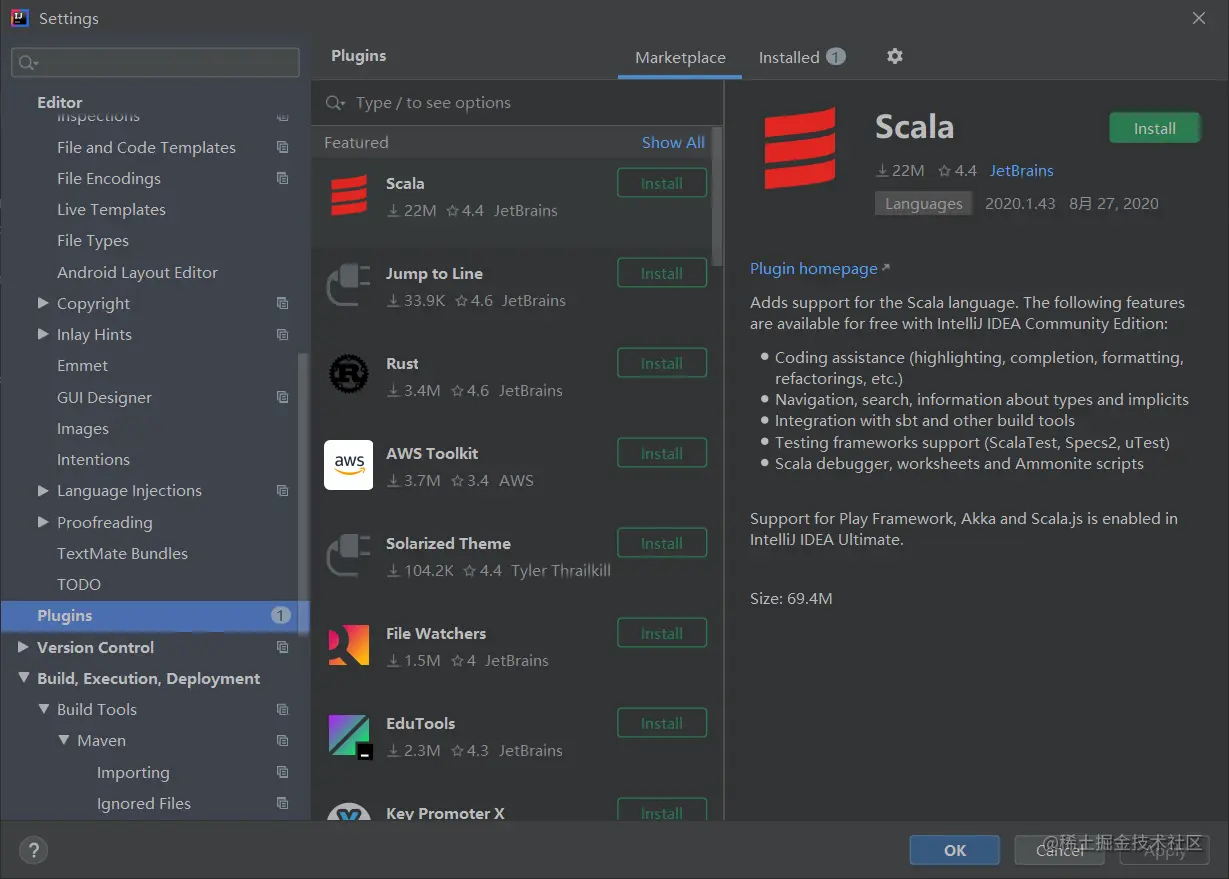This screenshot has height=879, width=1229.
Task: Open the TODO settings entry
Action: 79,584
